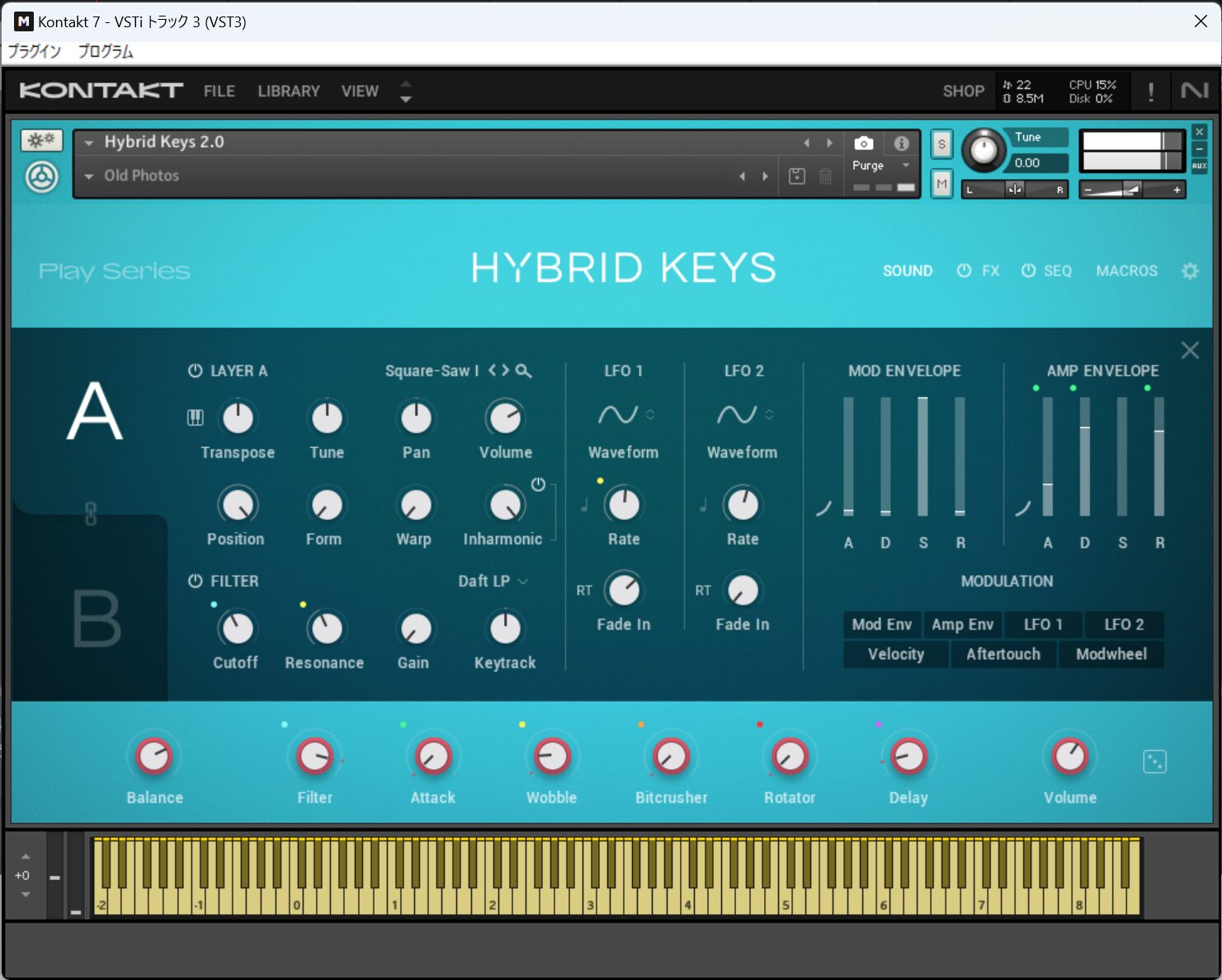
Task: Toggle the Filter power button
Action: tap(195, 582)
